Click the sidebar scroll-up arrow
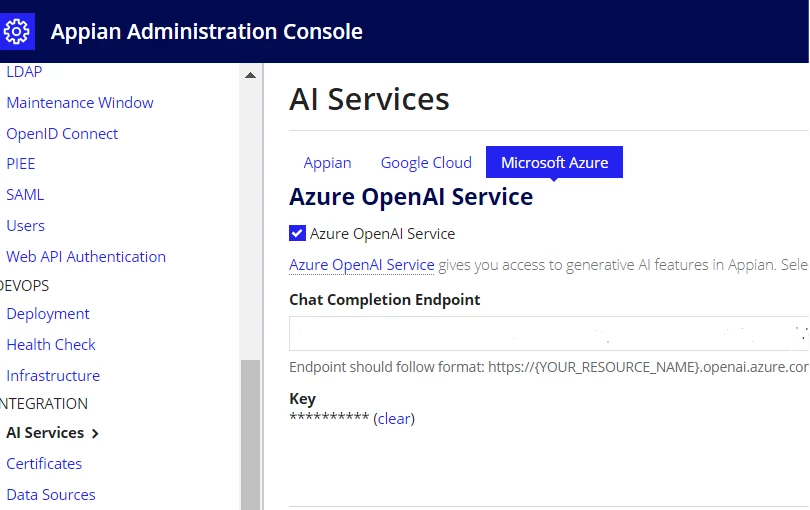 [x=251, y=75]
